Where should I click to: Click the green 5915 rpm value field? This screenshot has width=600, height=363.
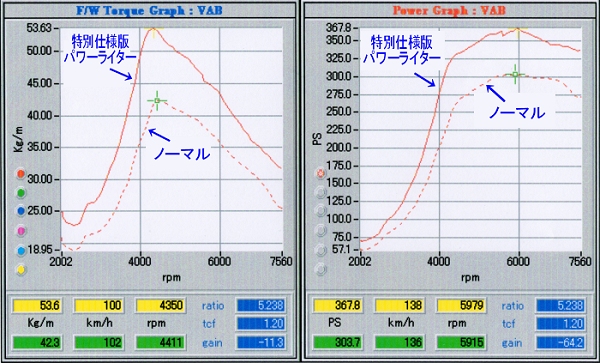tap(461, 342)
